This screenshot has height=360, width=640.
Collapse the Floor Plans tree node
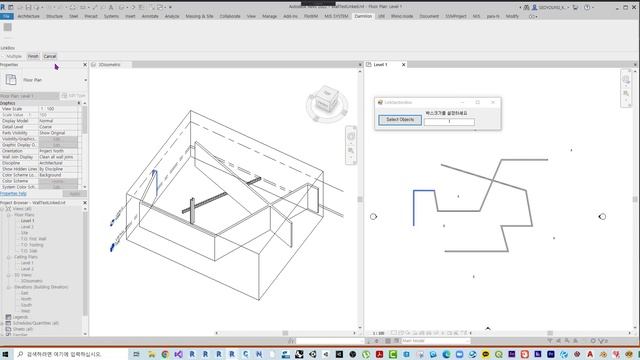point(9,215)
